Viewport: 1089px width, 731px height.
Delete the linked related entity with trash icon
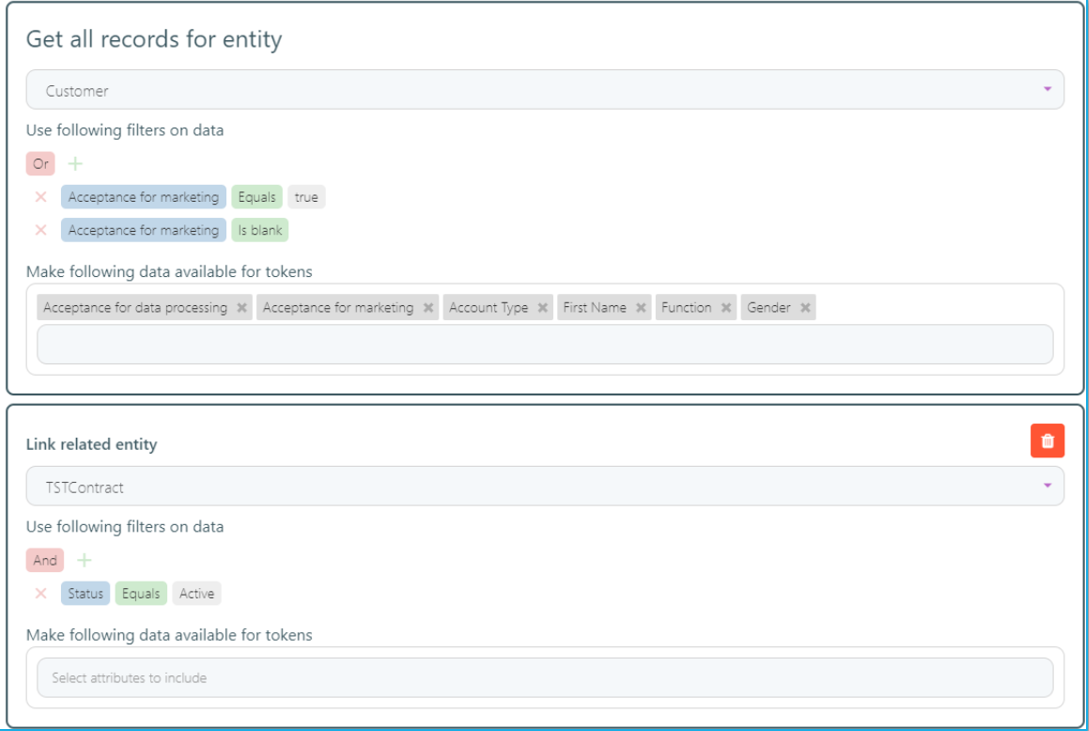tap(1047, 441)
